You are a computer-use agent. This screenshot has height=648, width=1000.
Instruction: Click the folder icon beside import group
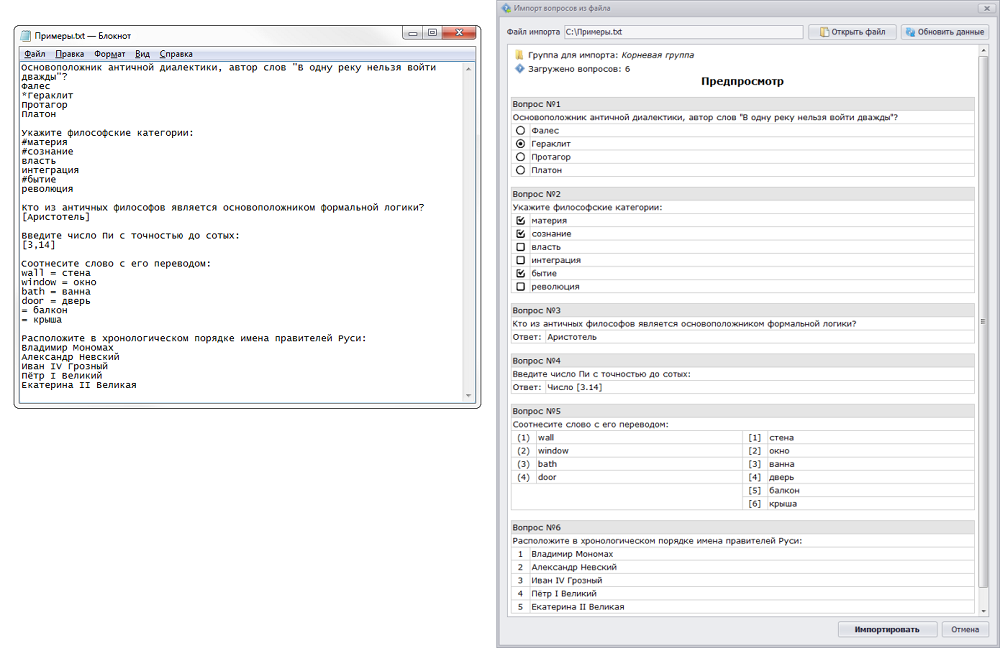tap(519, 55)
